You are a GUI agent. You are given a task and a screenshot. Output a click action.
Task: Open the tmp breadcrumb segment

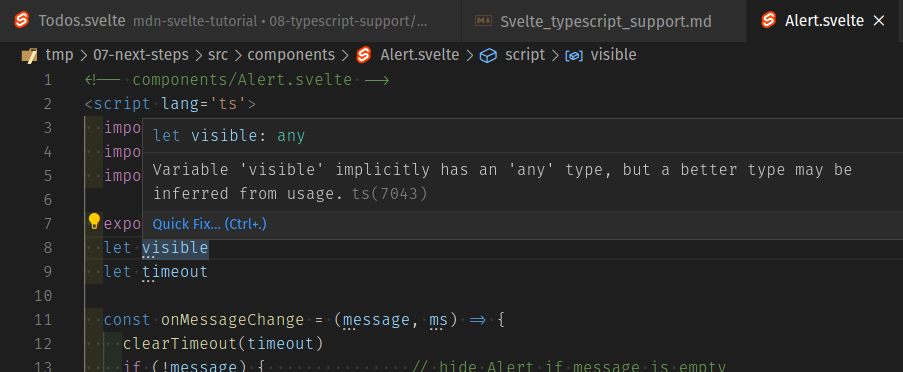coord(59,55)
